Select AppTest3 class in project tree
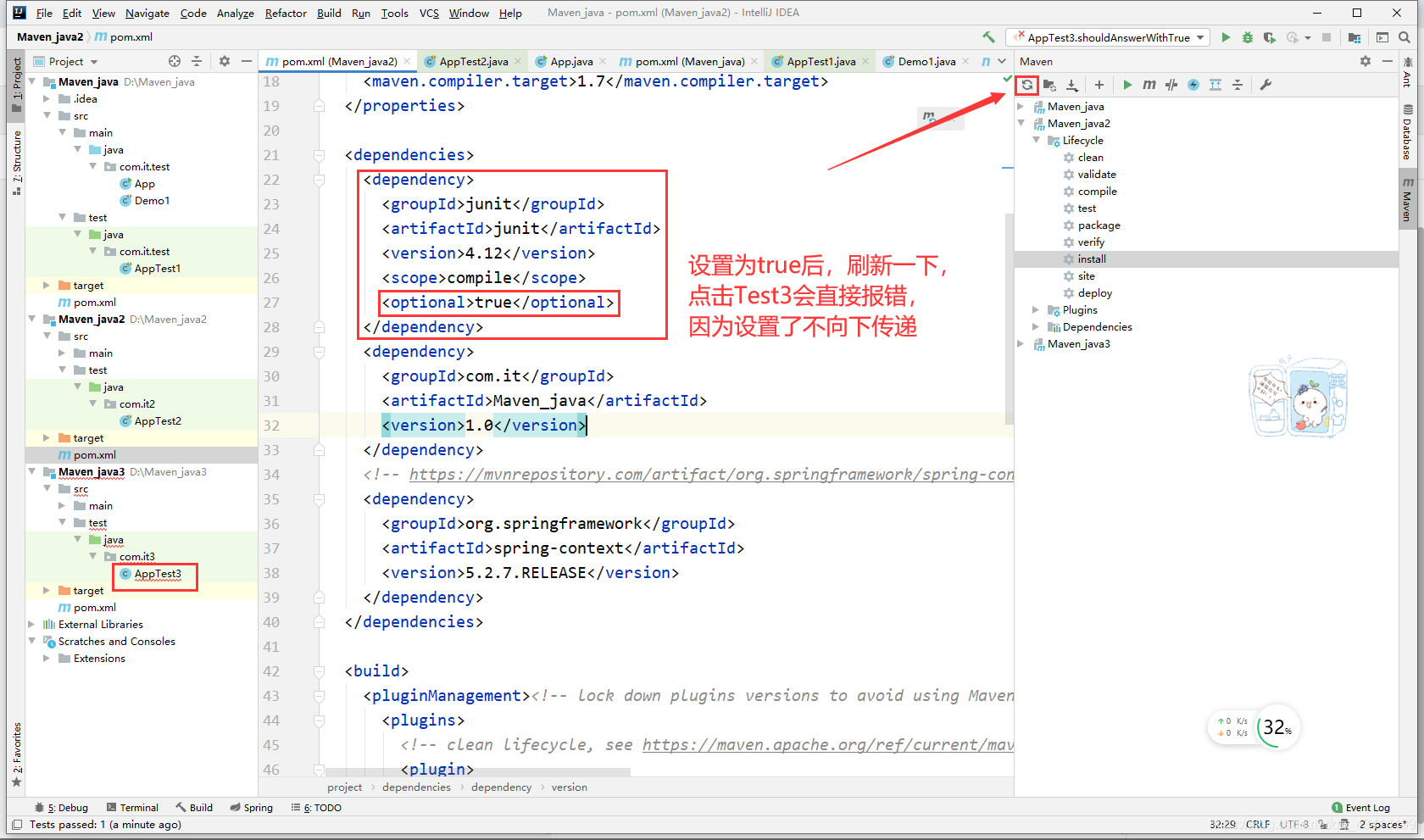The image size is (1424, 840). pos(158,574)
